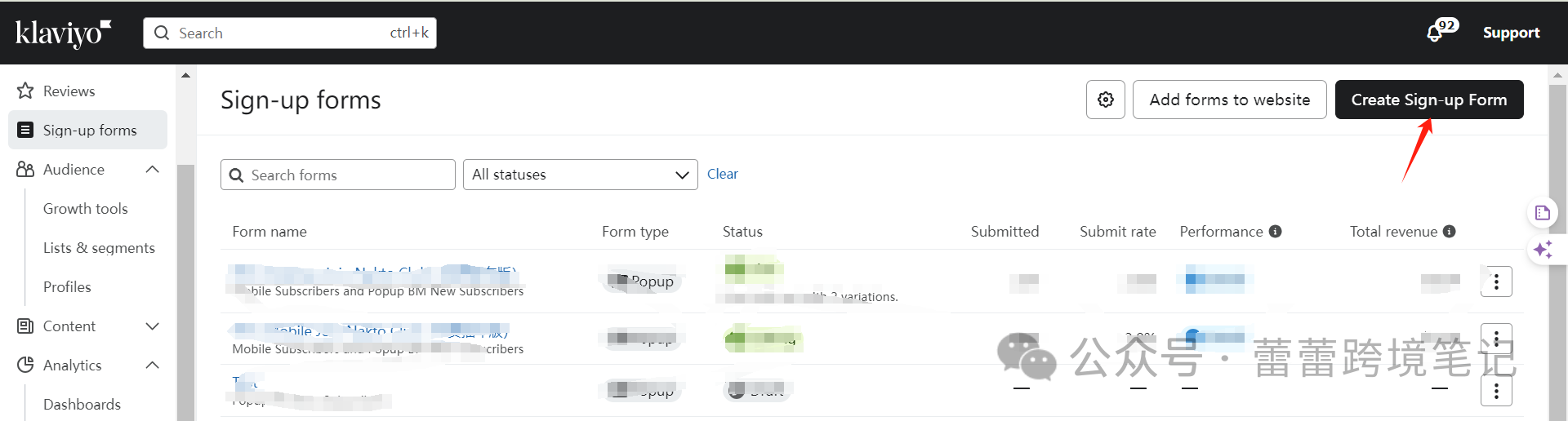
Task: Open Growth tools in sidebar
Action: pyautogui.click(x=85, y=209)
